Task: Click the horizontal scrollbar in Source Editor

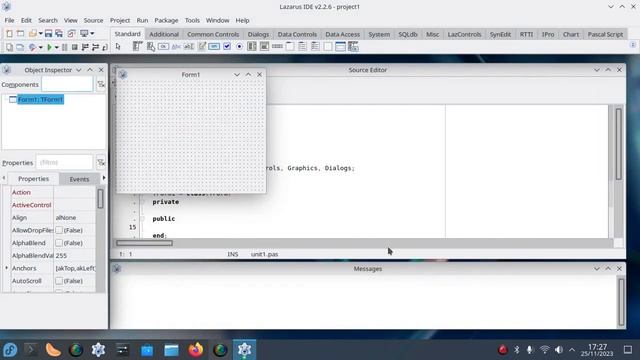Action: point(363,243)
